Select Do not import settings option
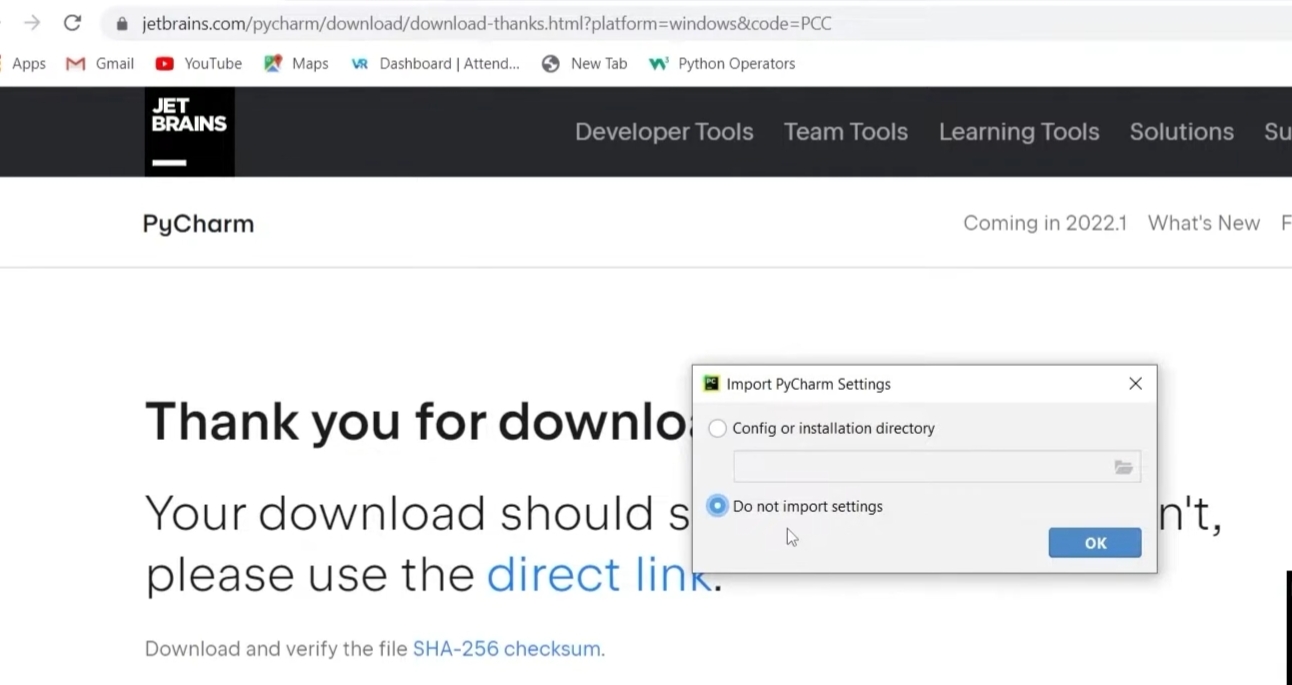The height and width of the screenshot is (685, 1292). coord(795,506)
